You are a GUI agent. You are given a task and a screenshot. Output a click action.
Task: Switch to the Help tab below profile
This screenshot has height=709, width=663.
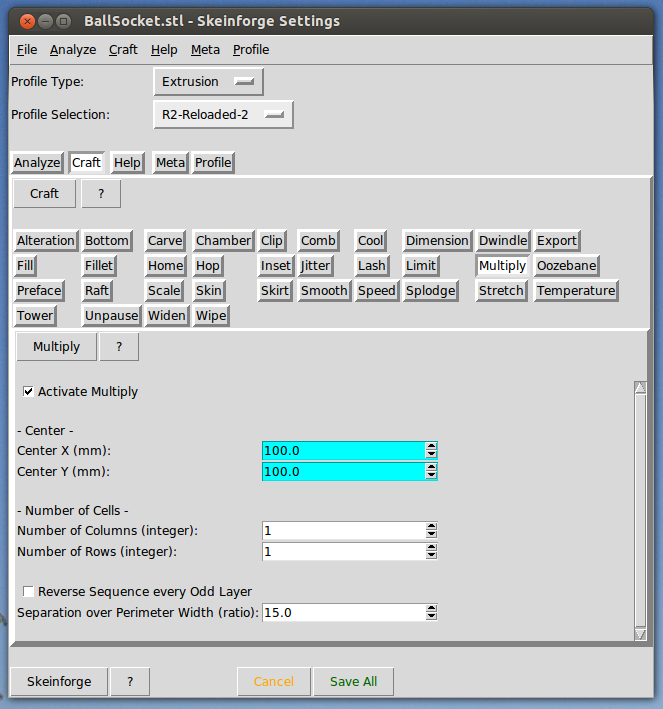tap(127, 162)
